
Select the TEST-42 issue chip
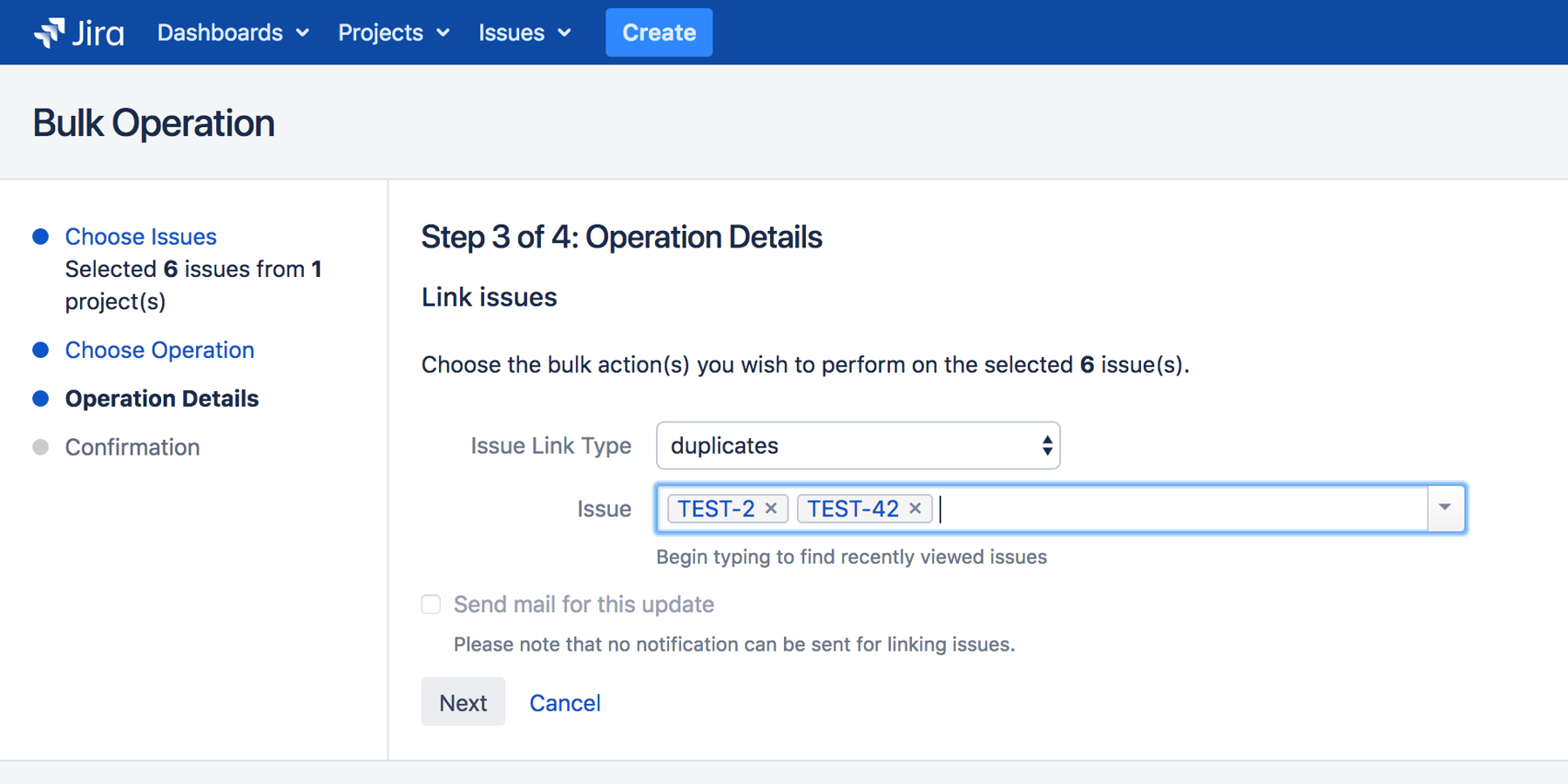pos(852,508)
